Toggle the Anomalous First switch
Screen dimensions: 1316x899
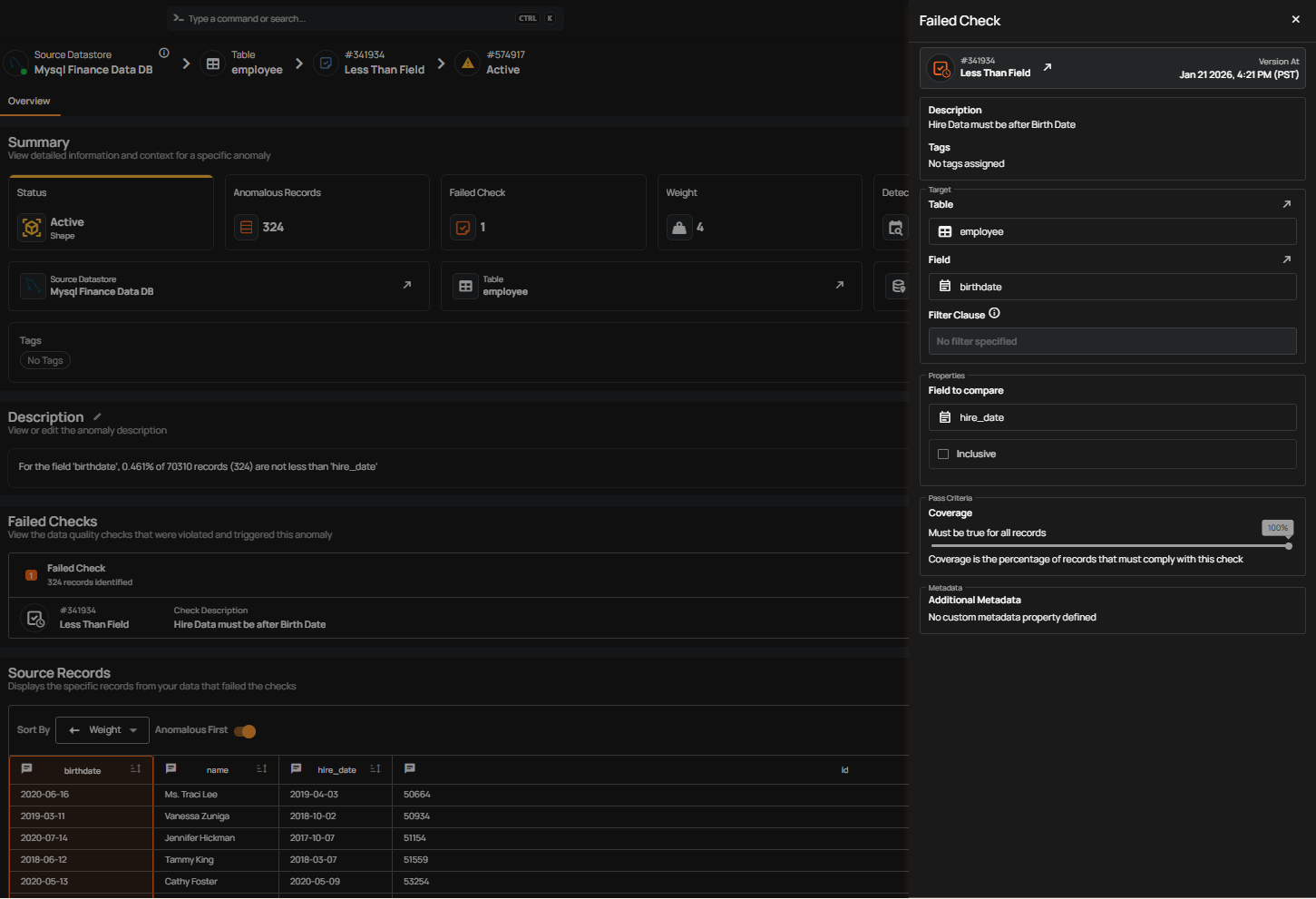click(x=245, y=731)
